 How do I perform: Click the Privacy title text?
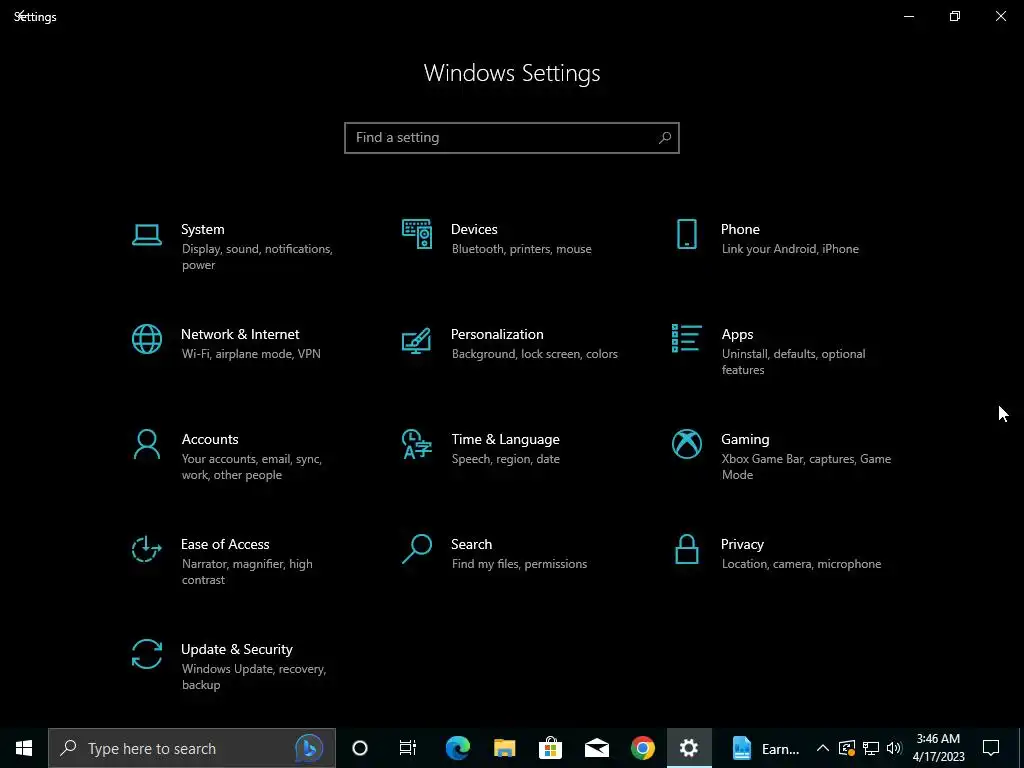[742, 544]
